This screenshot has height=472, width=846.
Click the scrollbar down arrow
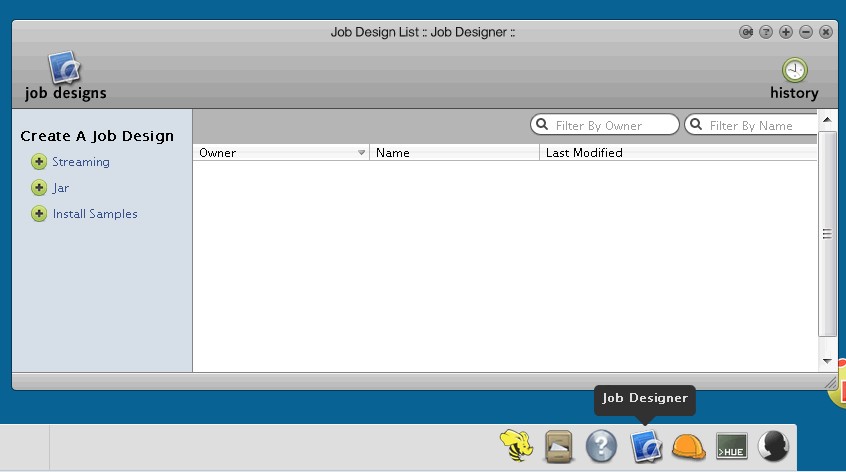827,361
